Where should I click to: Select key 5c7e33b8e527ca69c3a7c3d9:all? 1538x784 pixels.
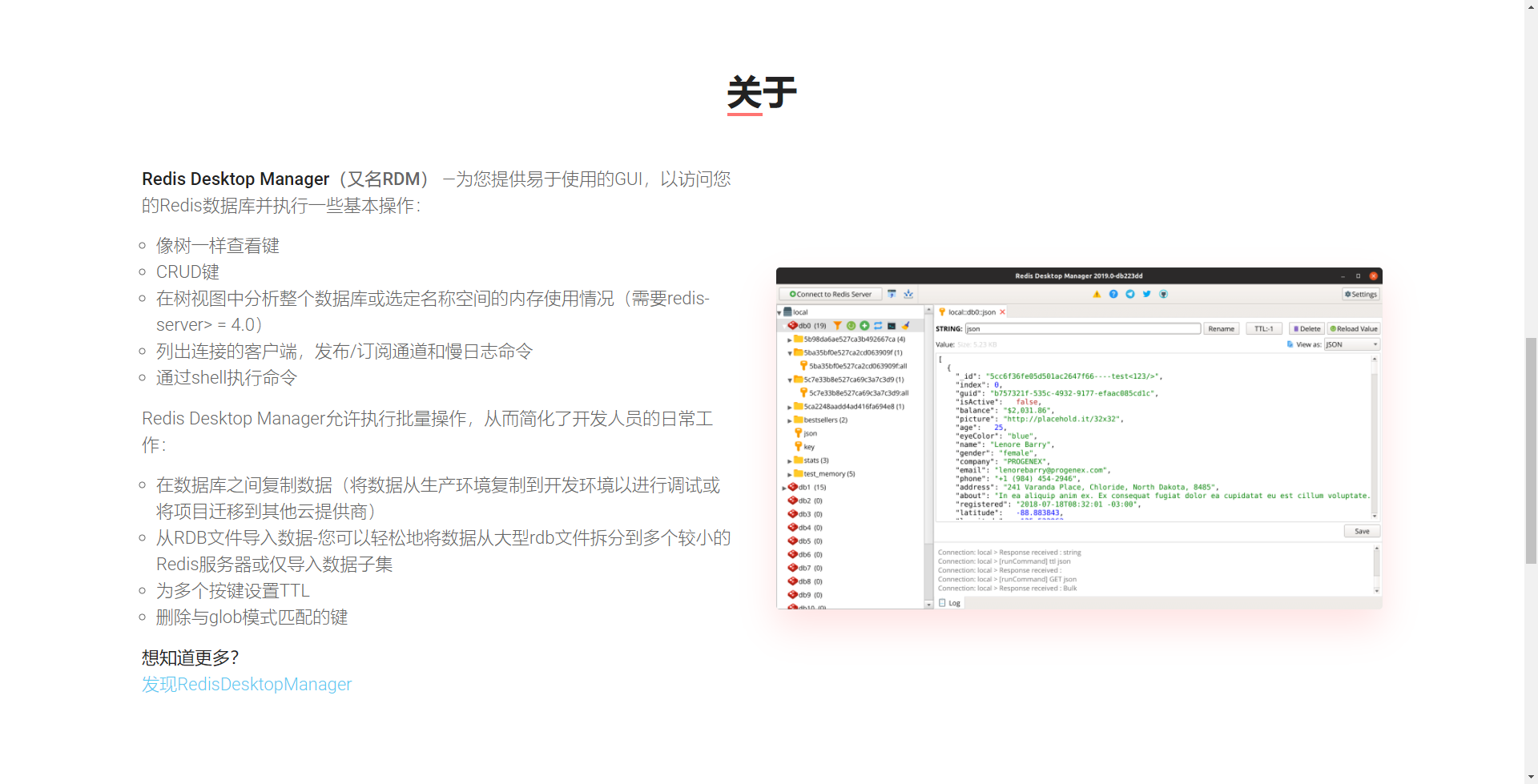click(855, 393)
